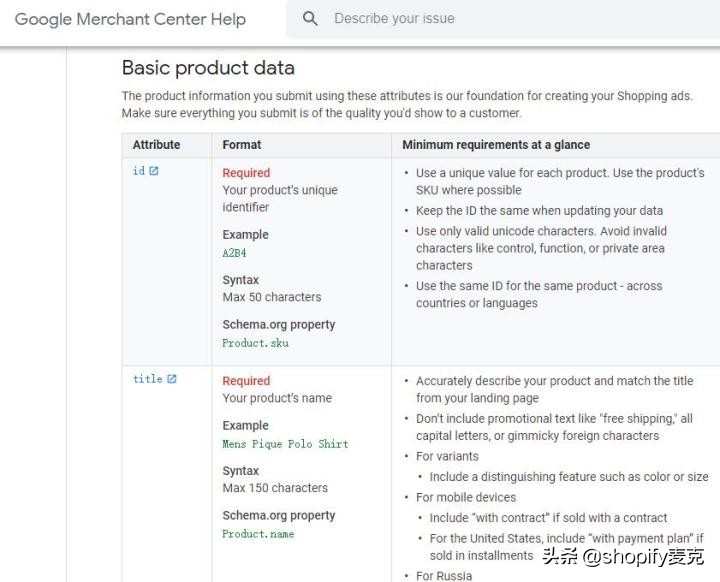This screenshot has height=582, width=720.
Task: Click the "Mens Pique Polo Shirt" example
Action: coord(285,444)
